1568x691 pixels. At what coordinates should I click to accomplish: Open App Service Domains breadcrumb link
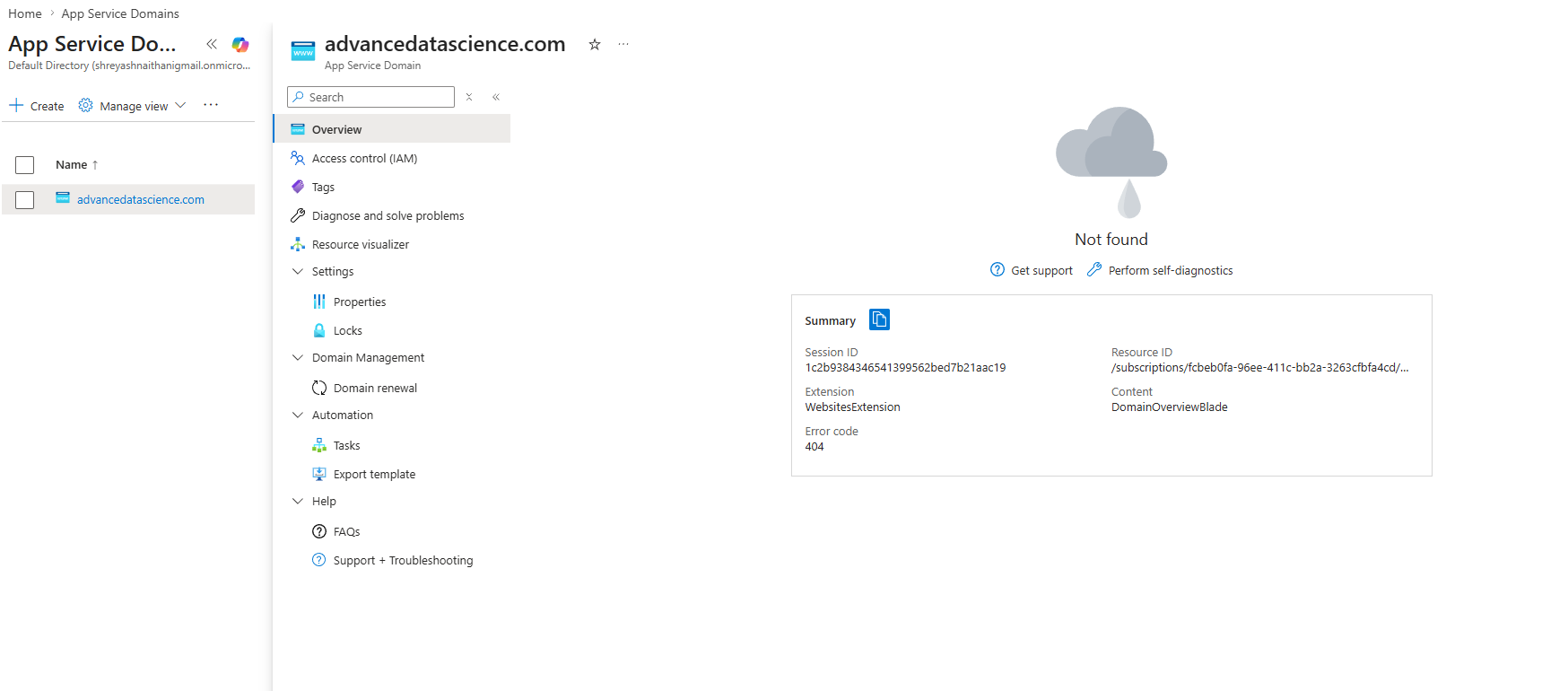tap(120, 13)
